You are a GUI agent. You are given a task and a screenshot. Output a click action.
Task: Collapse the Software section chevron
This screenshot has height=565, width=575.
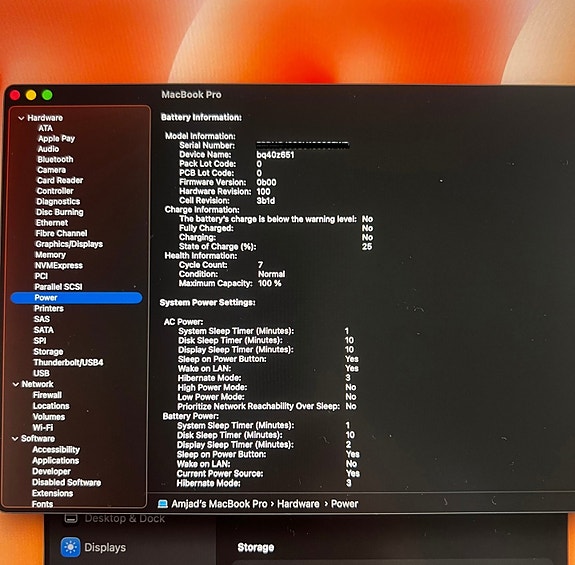coord(15,439)
